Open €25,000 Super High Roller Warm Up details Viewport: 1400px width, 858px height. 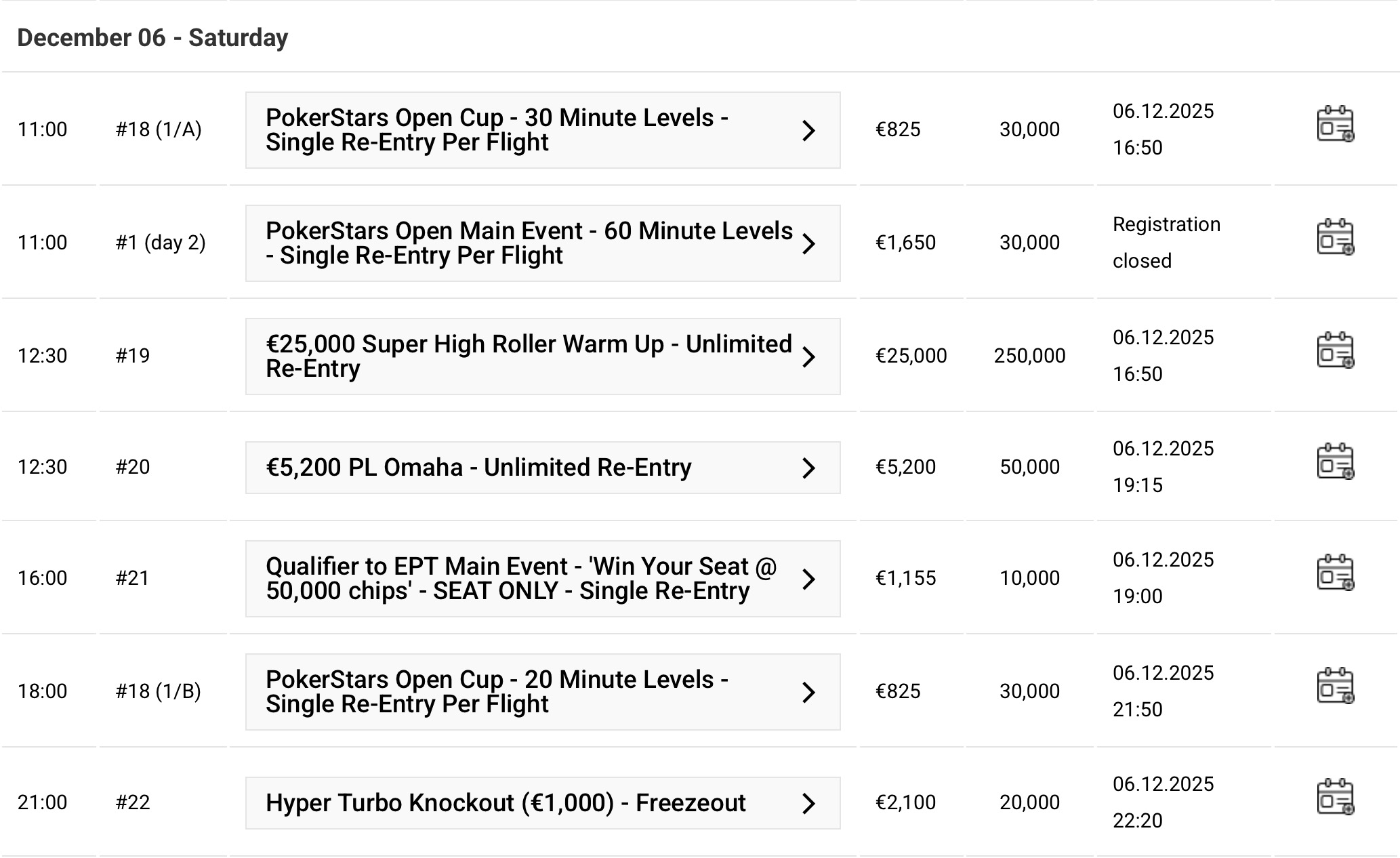(529, 356)
